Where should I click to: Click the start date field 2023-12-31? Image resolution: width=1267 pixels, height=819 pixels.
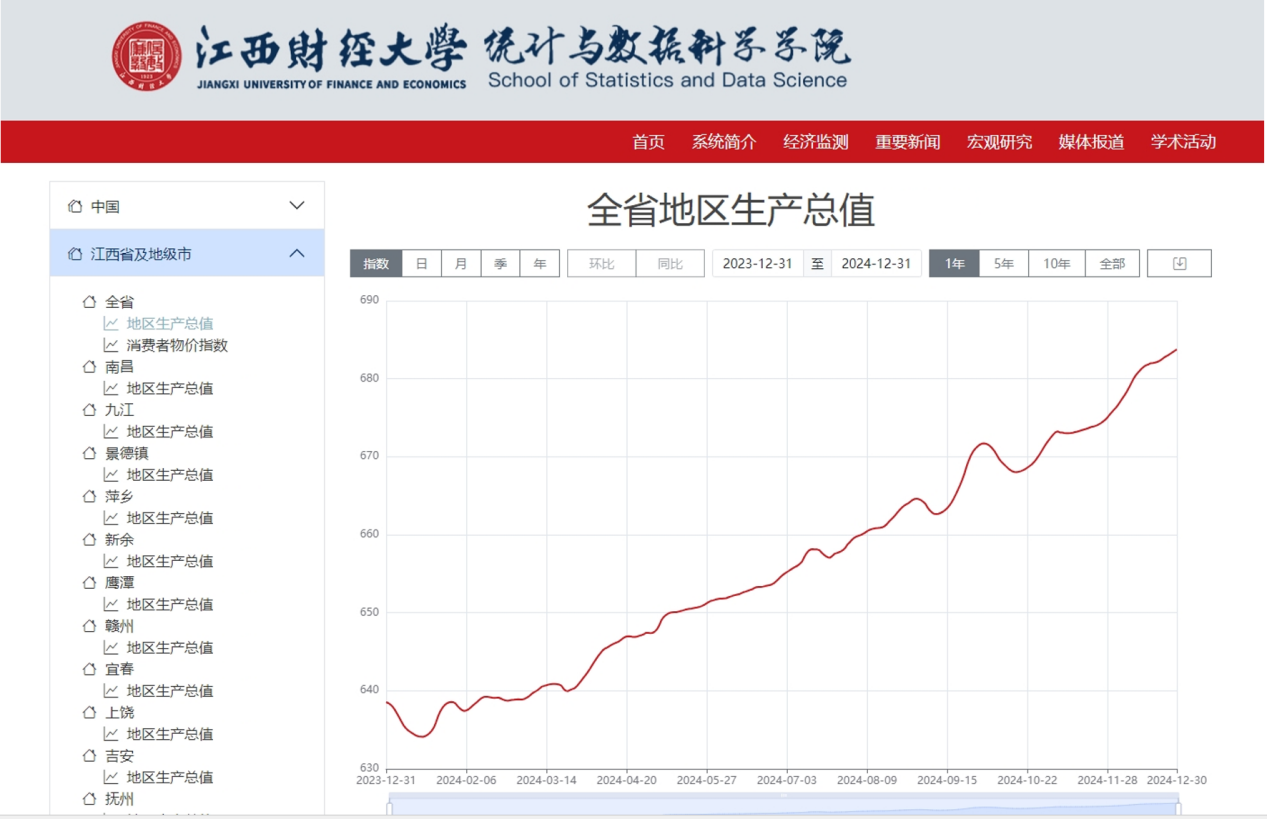(757, 263)
